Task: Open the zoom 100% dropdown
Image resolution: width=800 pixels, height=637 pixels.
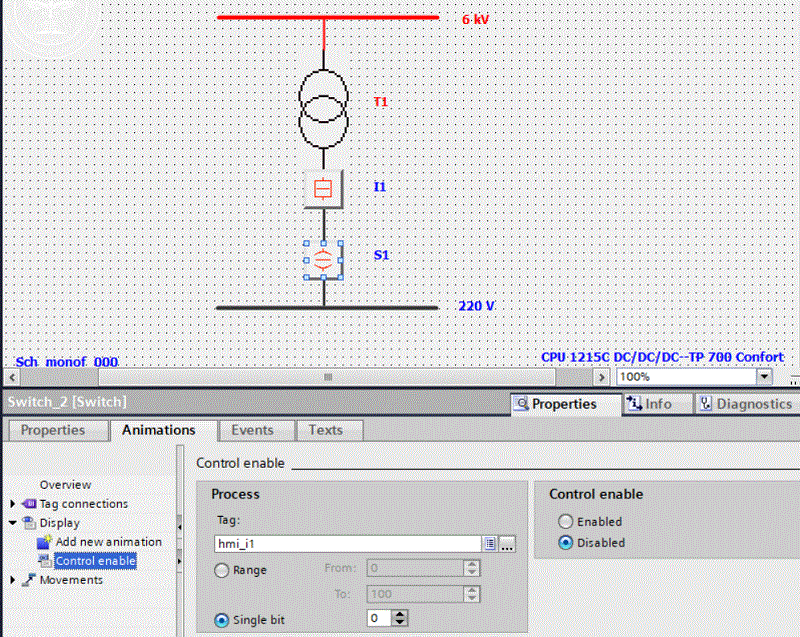Action: [765, 377]
